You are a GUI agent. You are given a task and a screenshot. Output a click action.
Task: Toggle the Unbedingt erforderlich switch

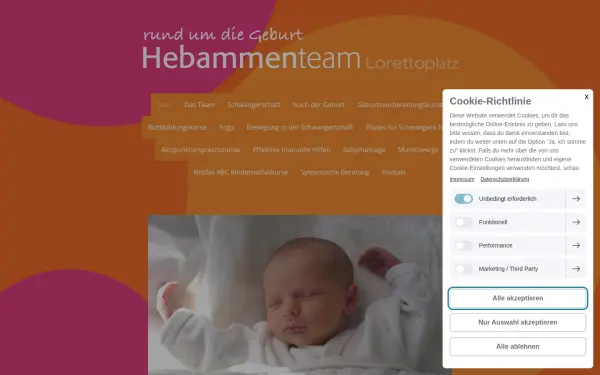point(463,199)
